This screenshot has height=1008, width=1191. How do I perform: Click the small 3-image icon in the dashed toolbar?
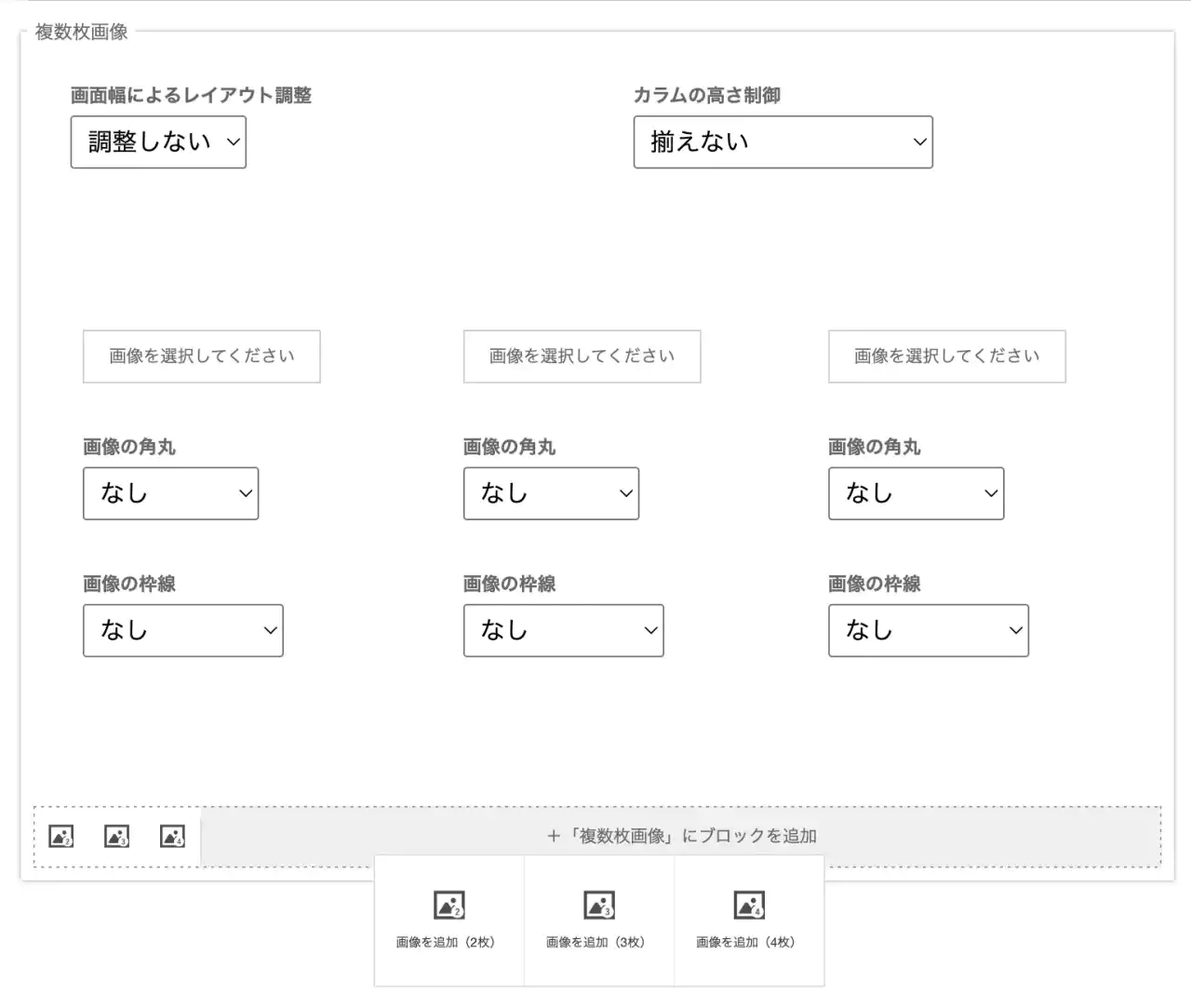coord(117,836)
